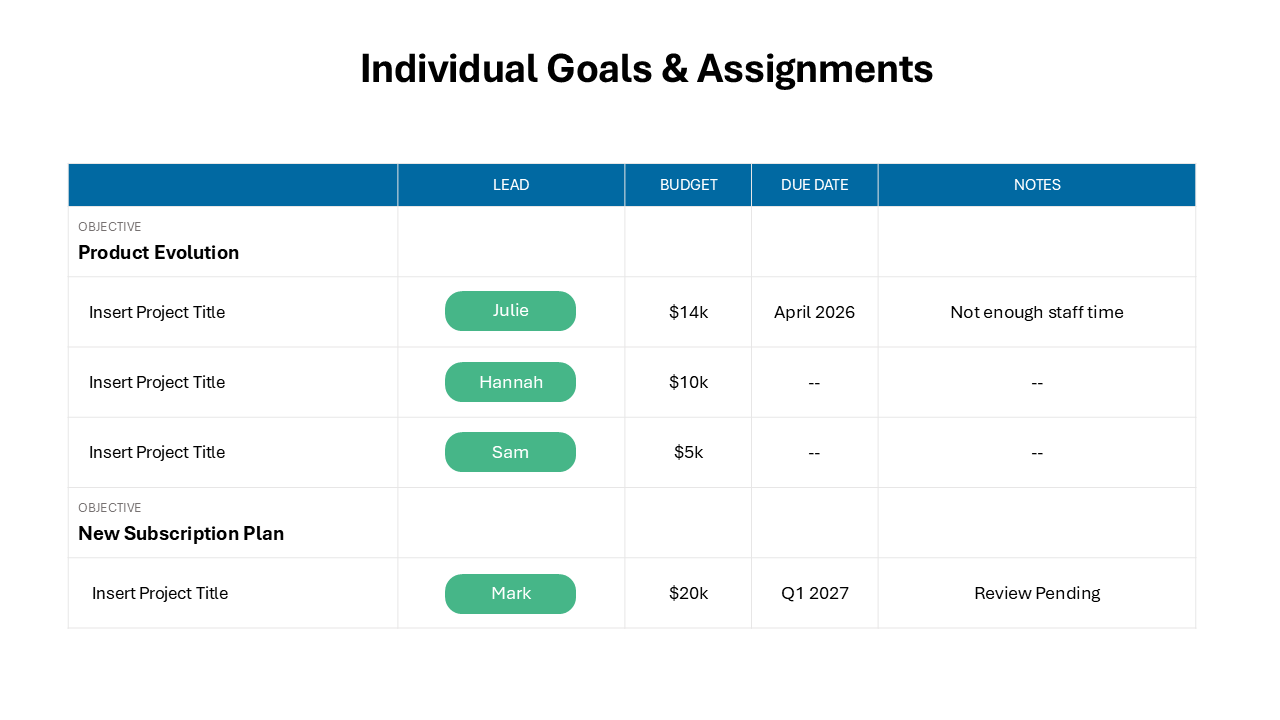Select the Review Pending note
The image size is (1280, 720).
tap(1037, 593)
